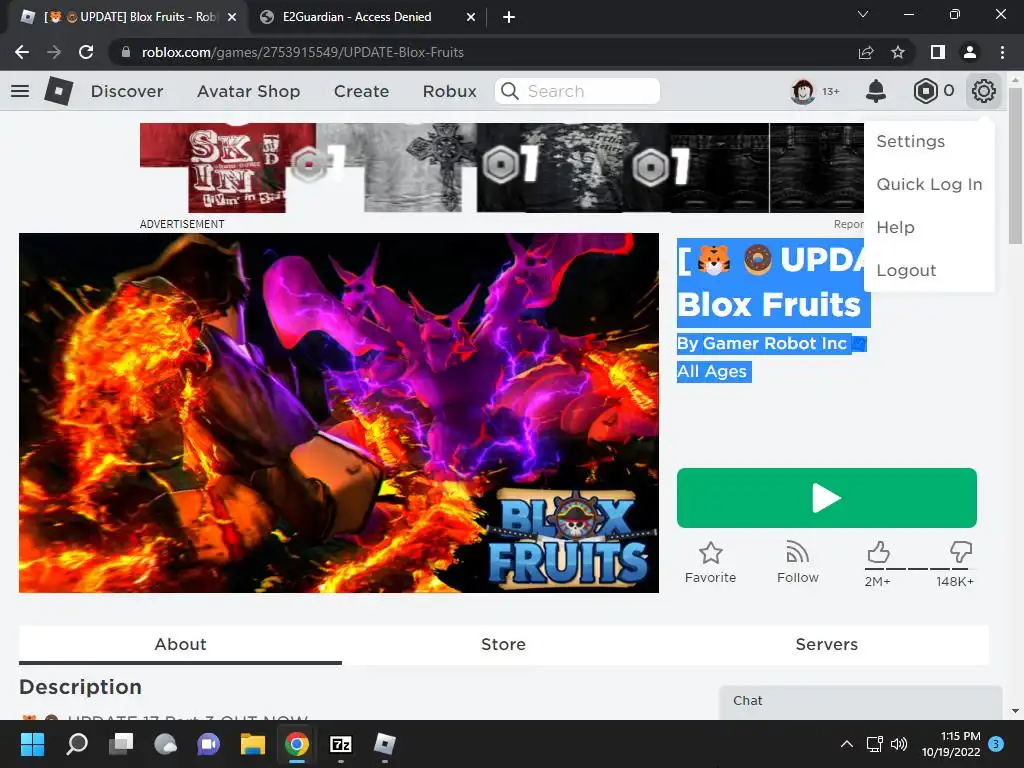The height and width of the screenshot is (768, 1024).
Task: Switch to the Store tab
Action: [x=503, y=645]
